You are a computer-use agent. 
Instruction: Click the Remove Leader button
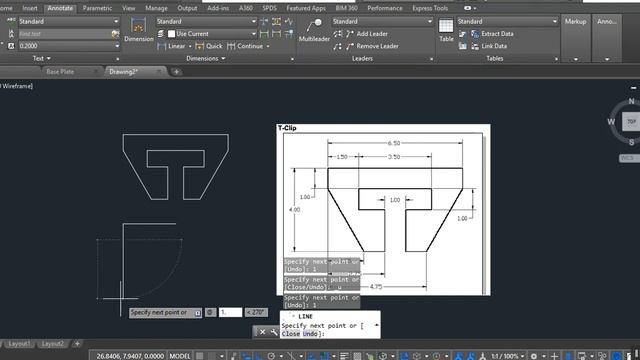(372, 46)
